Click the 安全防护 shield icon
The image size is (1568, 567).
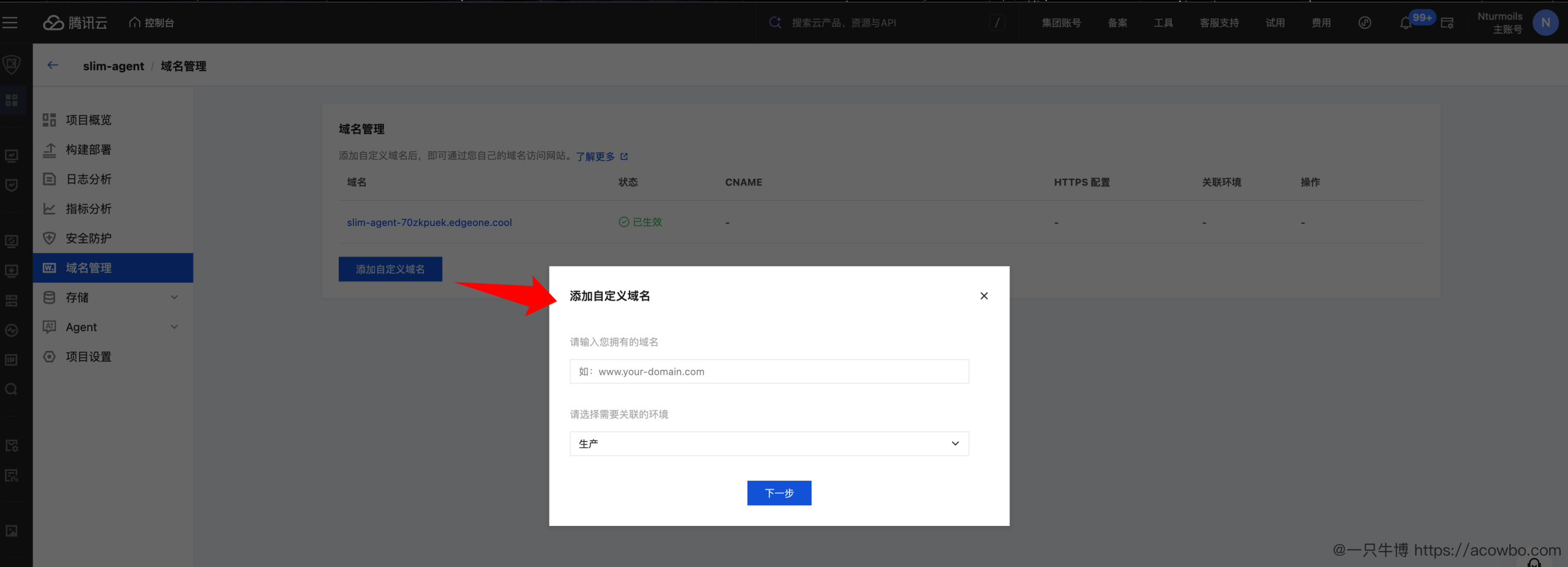coord(50,238)
